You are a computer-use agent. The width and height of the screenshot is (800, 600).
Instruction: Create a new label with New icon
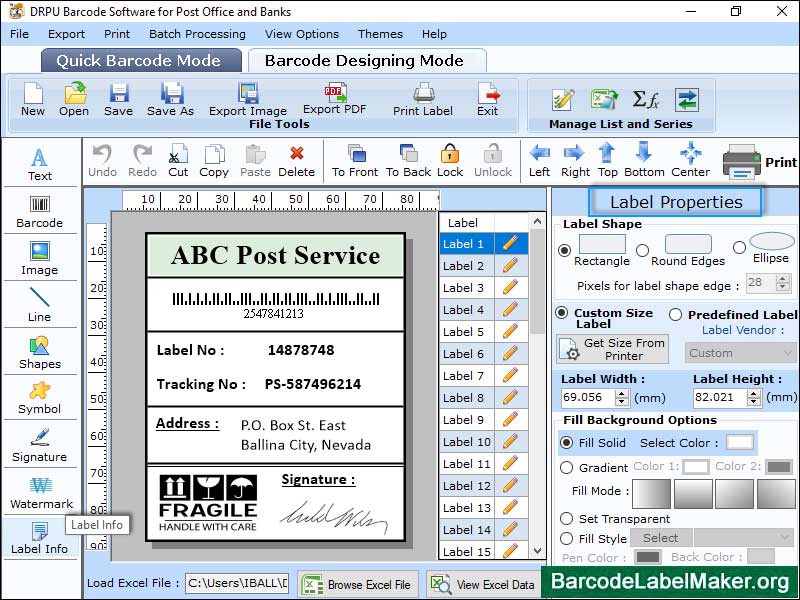click(x=33, y=99)
